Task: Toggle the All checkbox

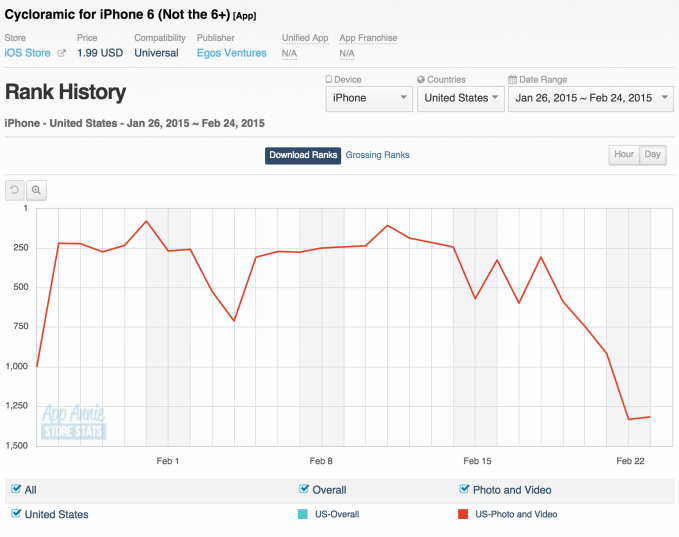Action: click(16, 490)
